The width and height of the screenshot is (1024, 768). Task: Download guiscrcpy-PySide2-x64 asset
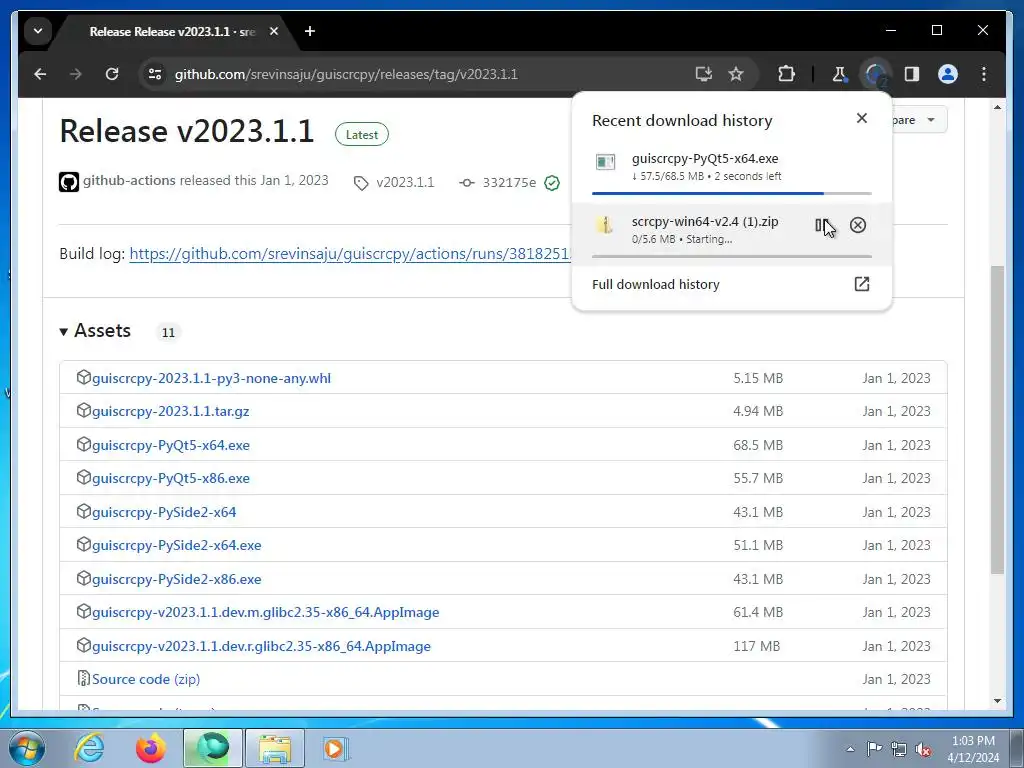(164, 513)
